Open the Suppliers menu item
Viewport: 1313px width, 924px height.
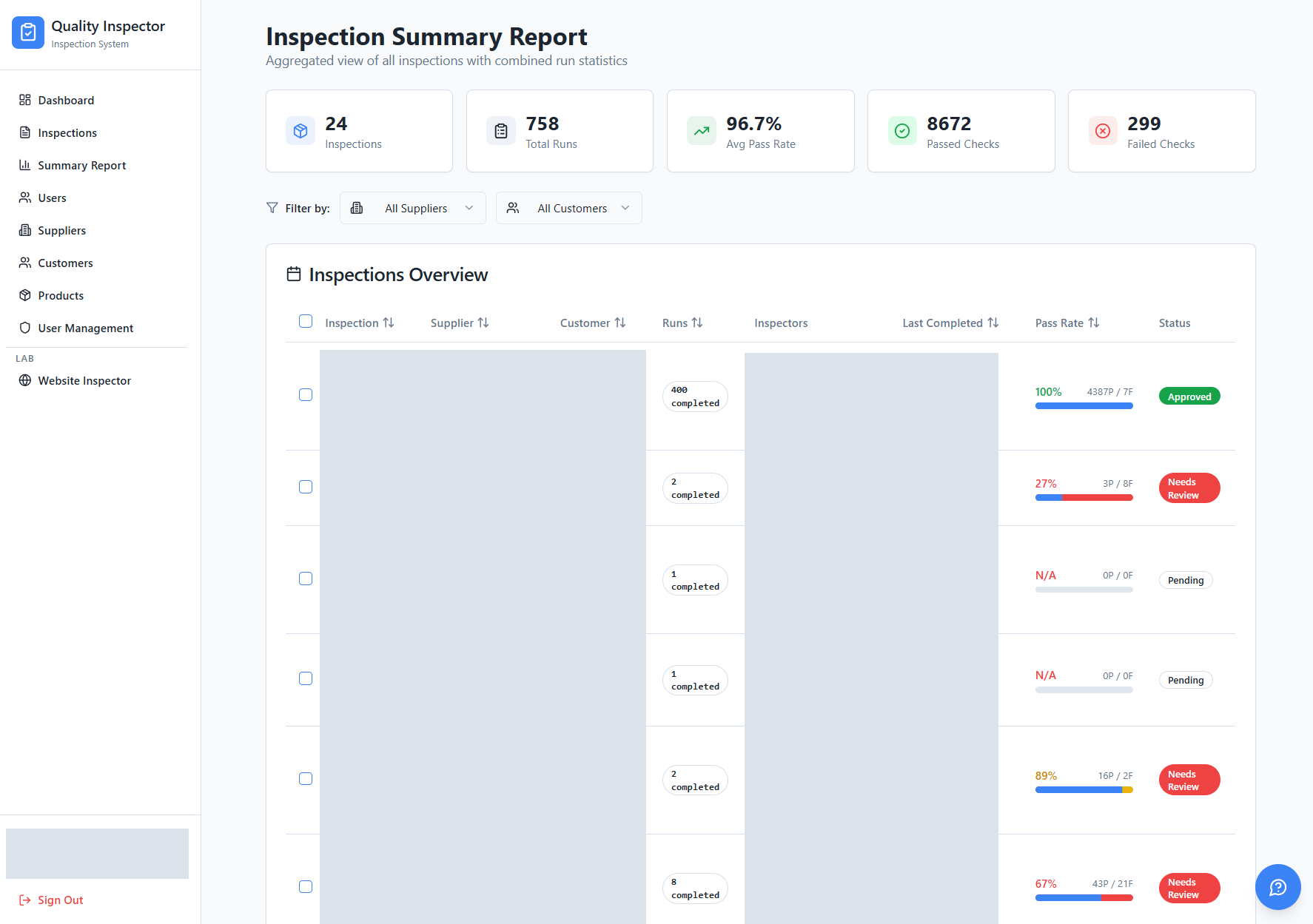(x=96, y=230)
